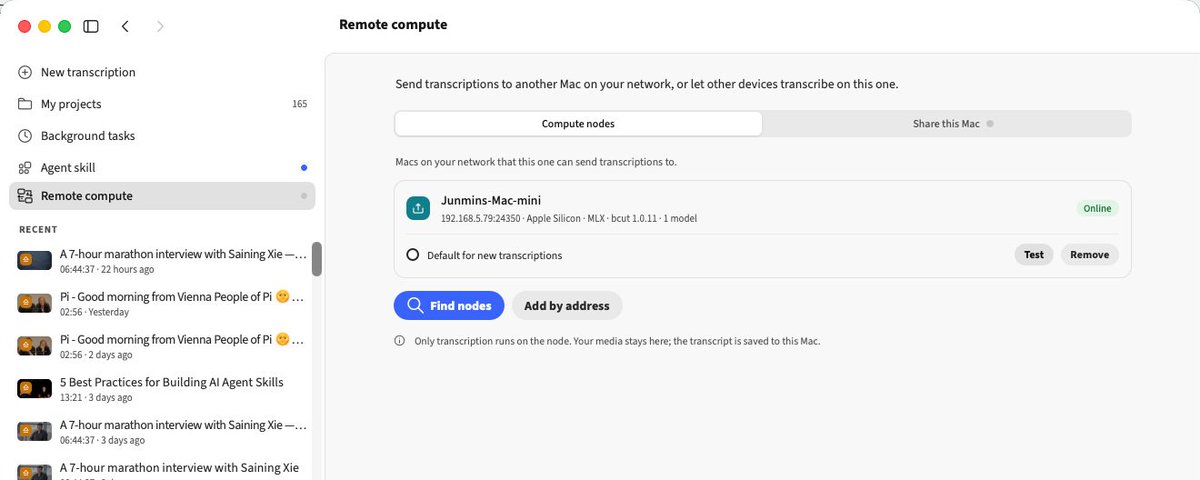Open the Remote compute sidebar item
The image size is (1200, 480).
[162, 196]
